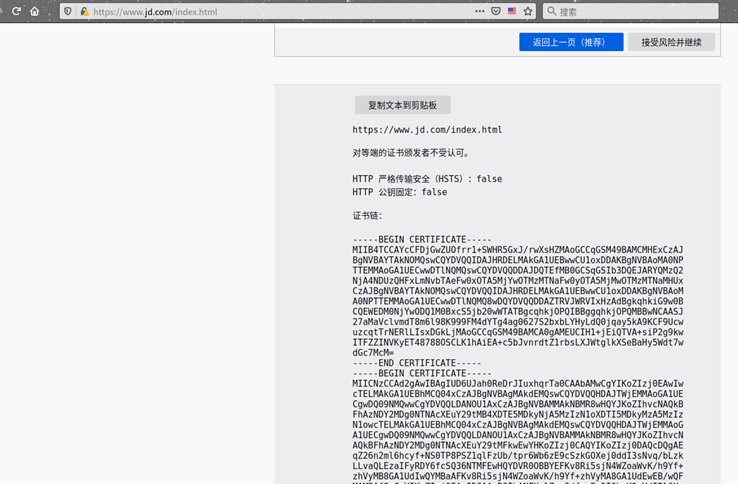This screenshot has height=484, width=738.
Task: Click 返回上一页（推荐）button
Action: click(x=571, y=42)
